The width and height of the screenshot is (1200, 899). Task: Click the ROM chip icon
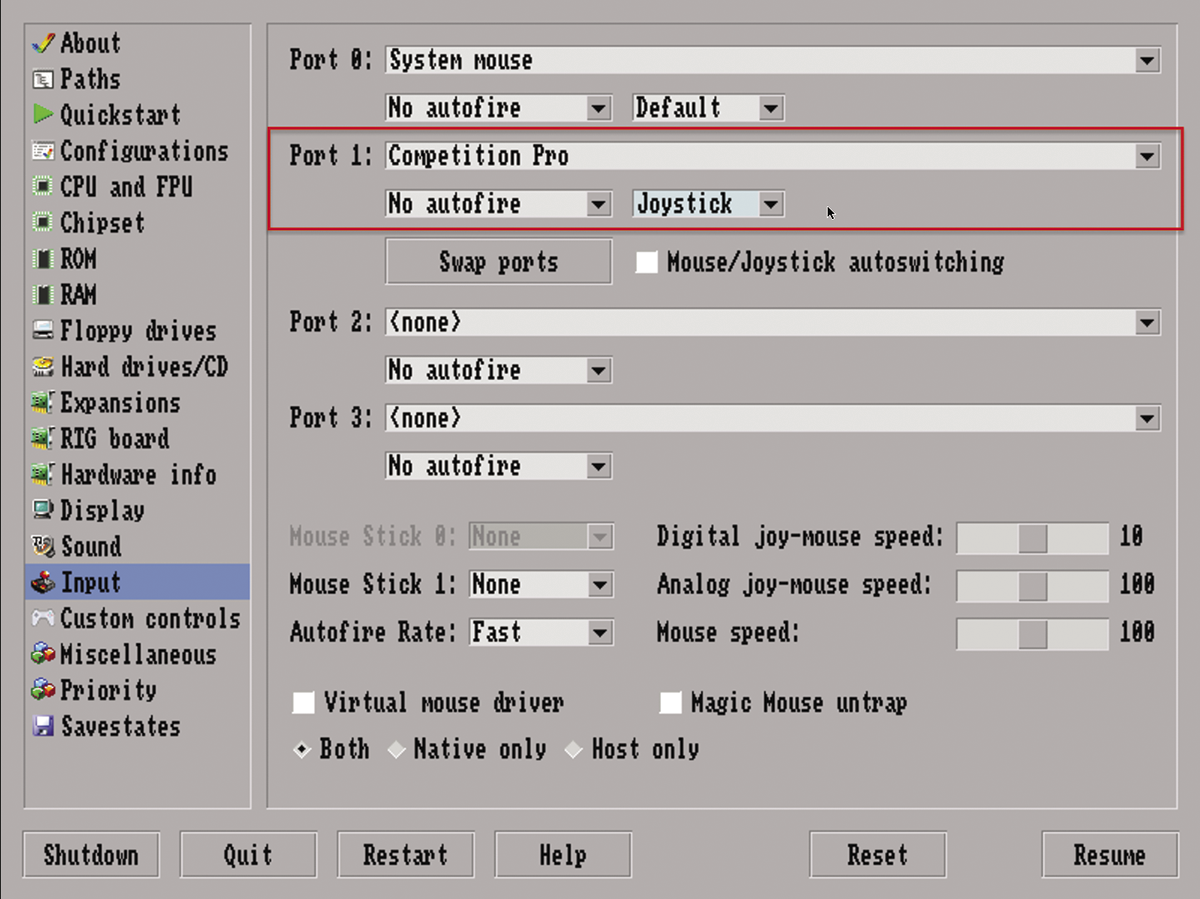pos(43,259)
